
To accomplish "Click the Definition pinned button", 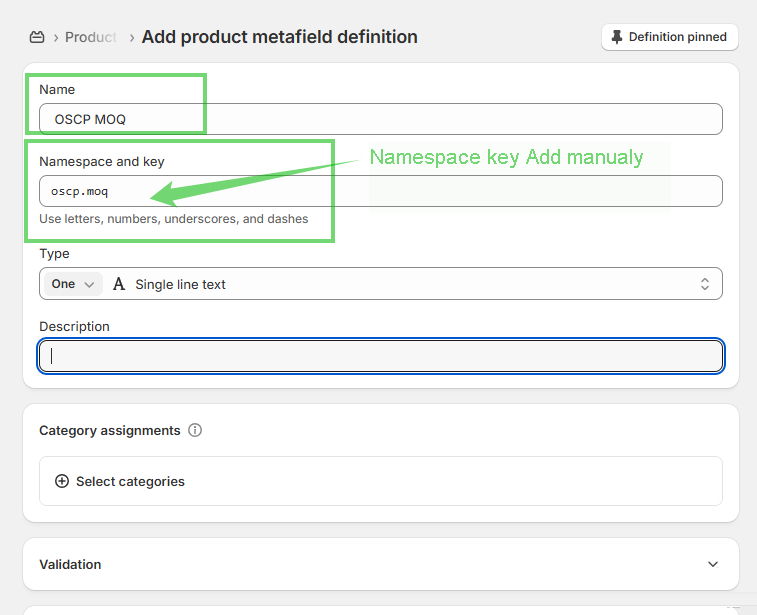I will pyautogui.click(x=670, y=37).
